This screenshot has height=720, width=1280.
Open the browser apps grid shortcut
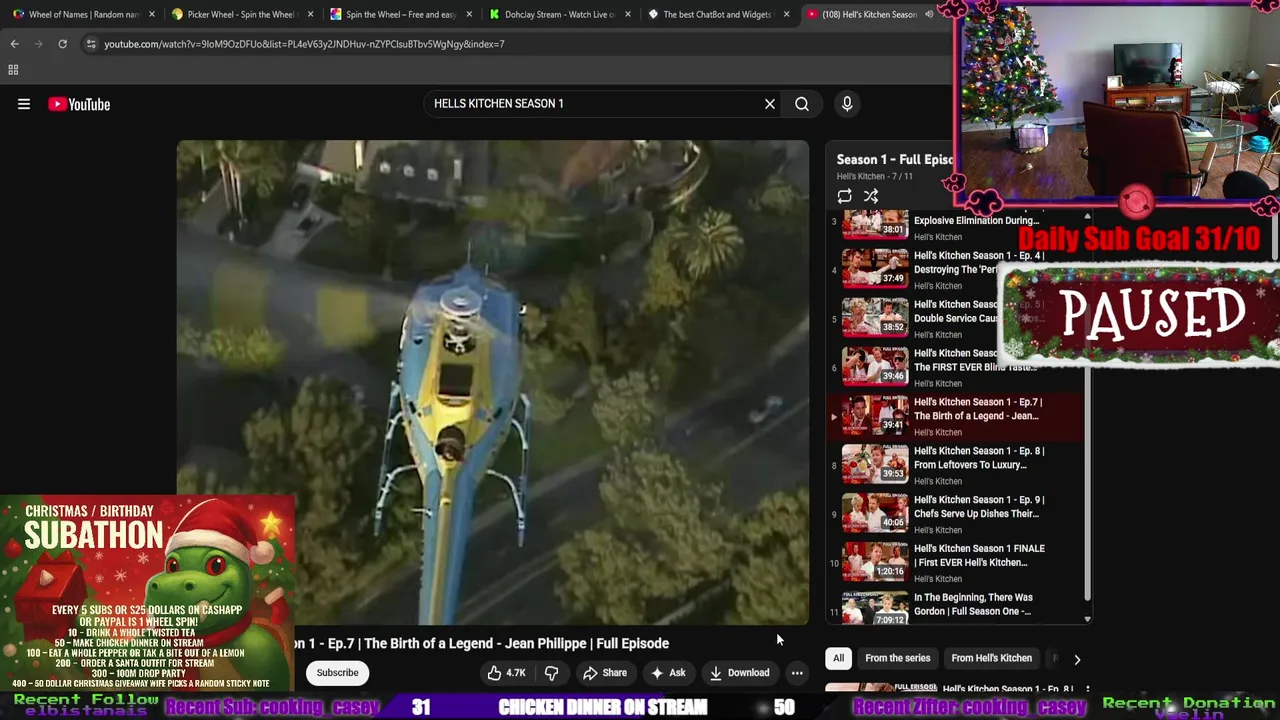coord(13,70)
